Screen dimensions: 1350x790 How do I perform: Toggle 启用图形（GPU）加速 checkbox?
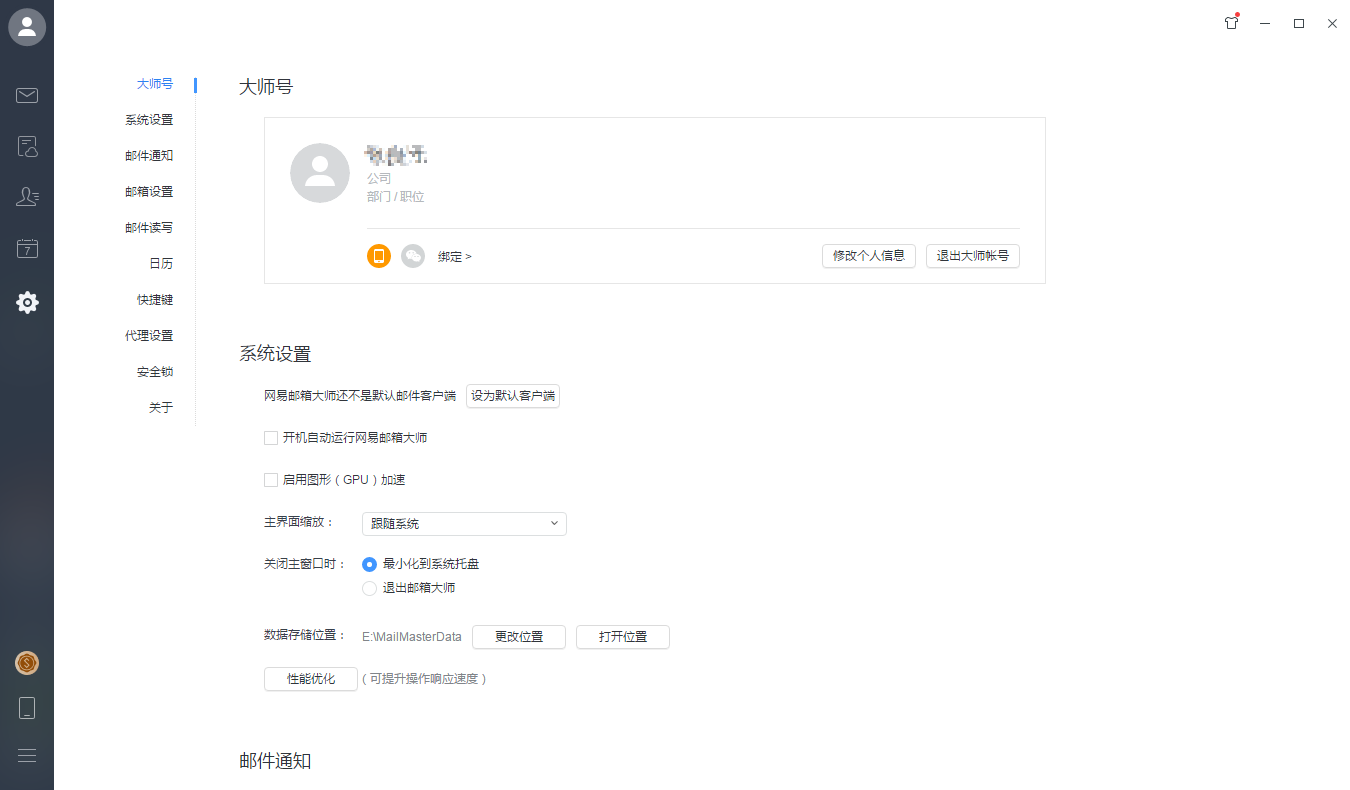coord(271,480)
